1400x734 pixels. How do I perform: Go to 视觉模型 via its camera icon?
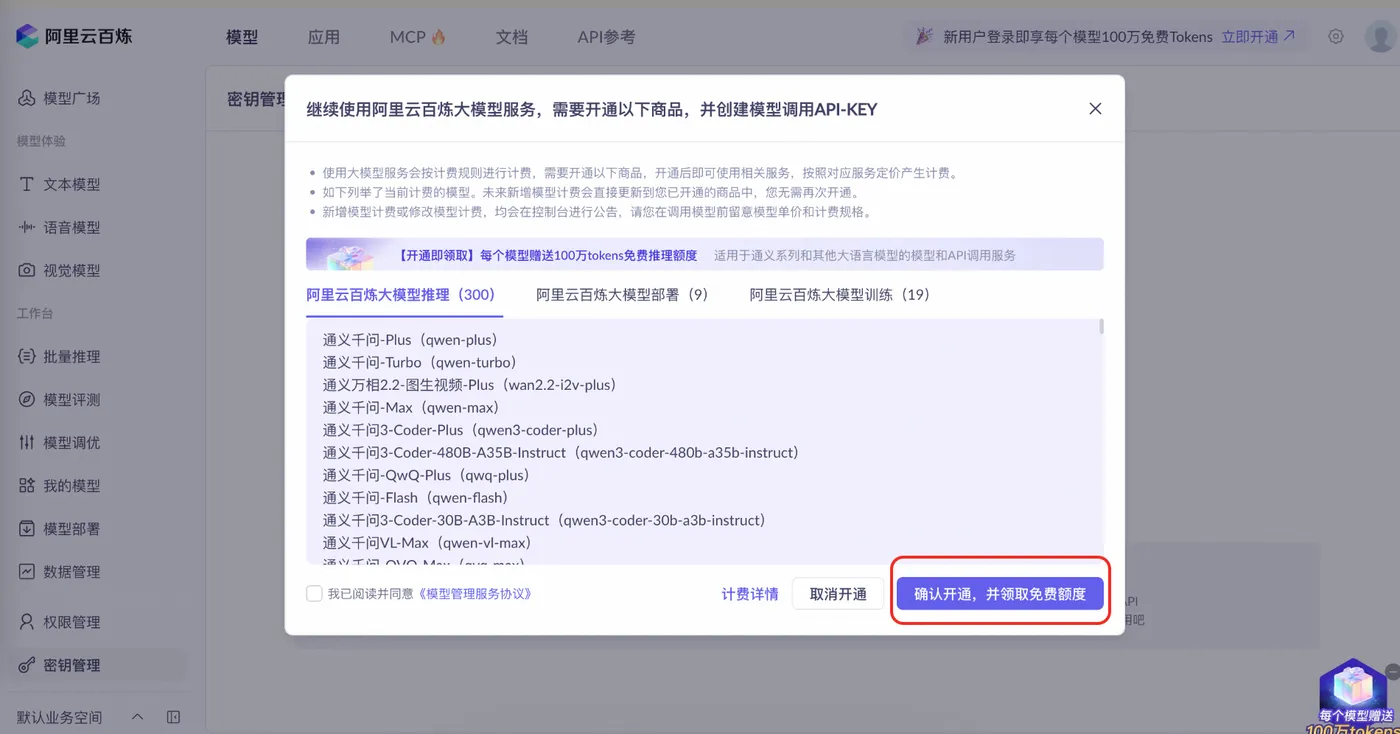(27, 270)
